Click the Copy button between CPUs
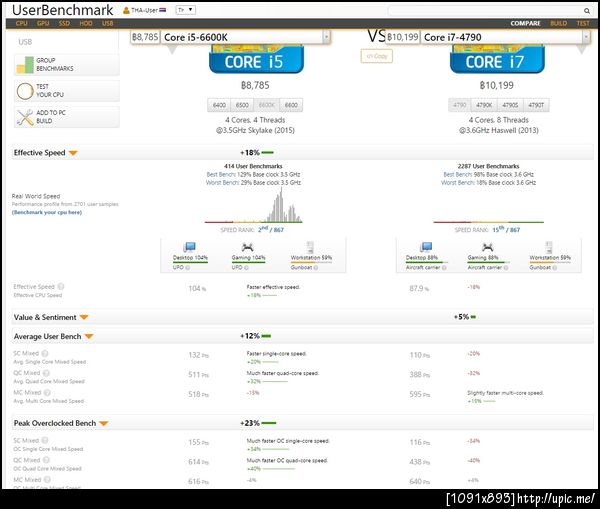 (377, 56)
